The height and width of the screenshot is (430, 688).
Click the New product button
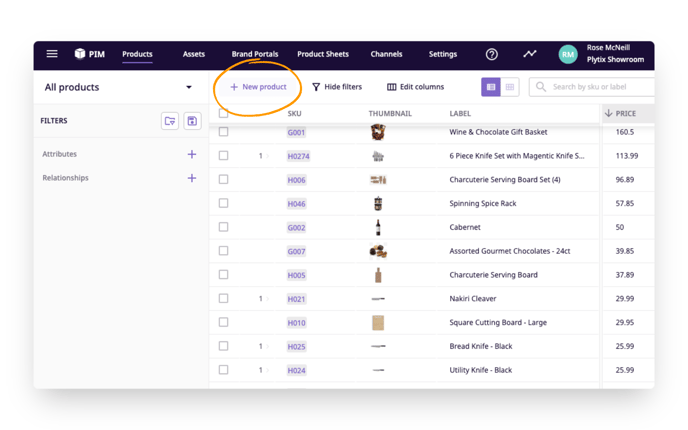click(258, 87)
